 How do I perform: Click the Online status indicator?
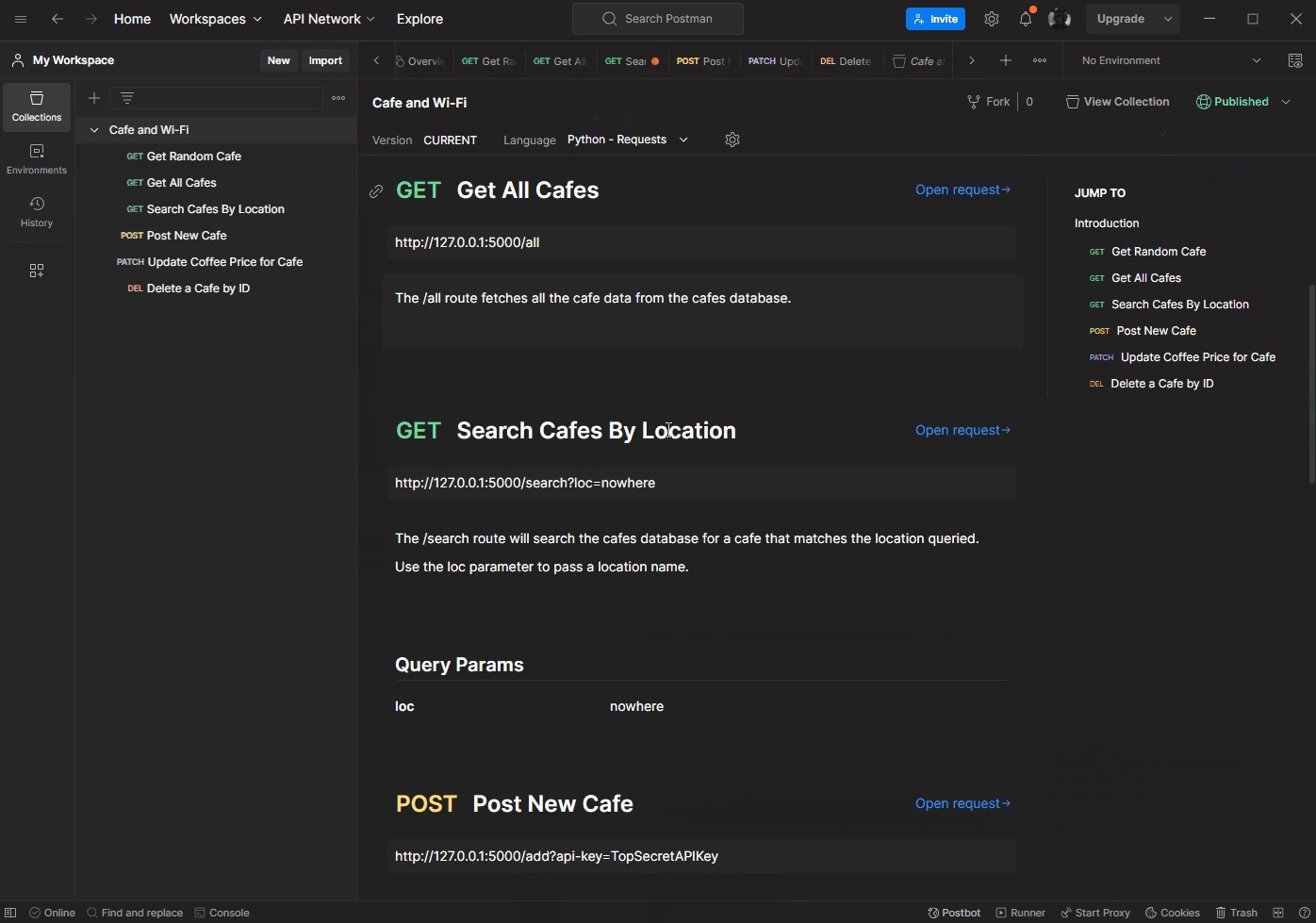pyautogui.click(x=52, y=913)
